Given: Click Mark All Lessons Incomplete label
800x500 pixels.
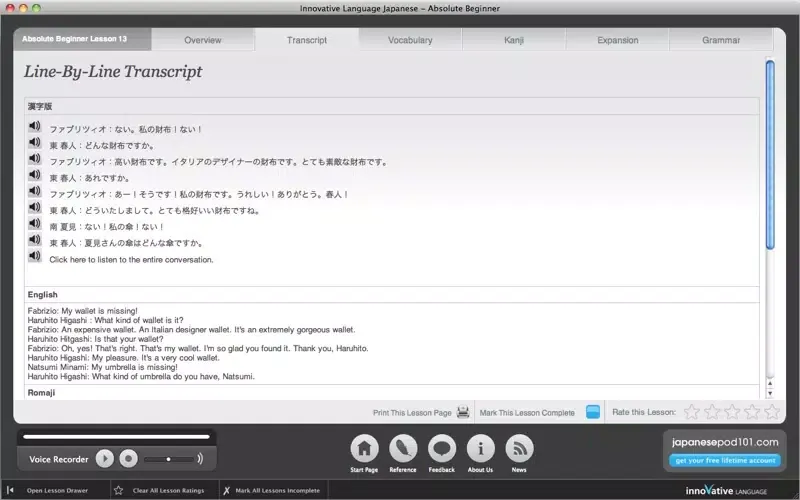Looking at the screenshot, I should click(278, 490).
